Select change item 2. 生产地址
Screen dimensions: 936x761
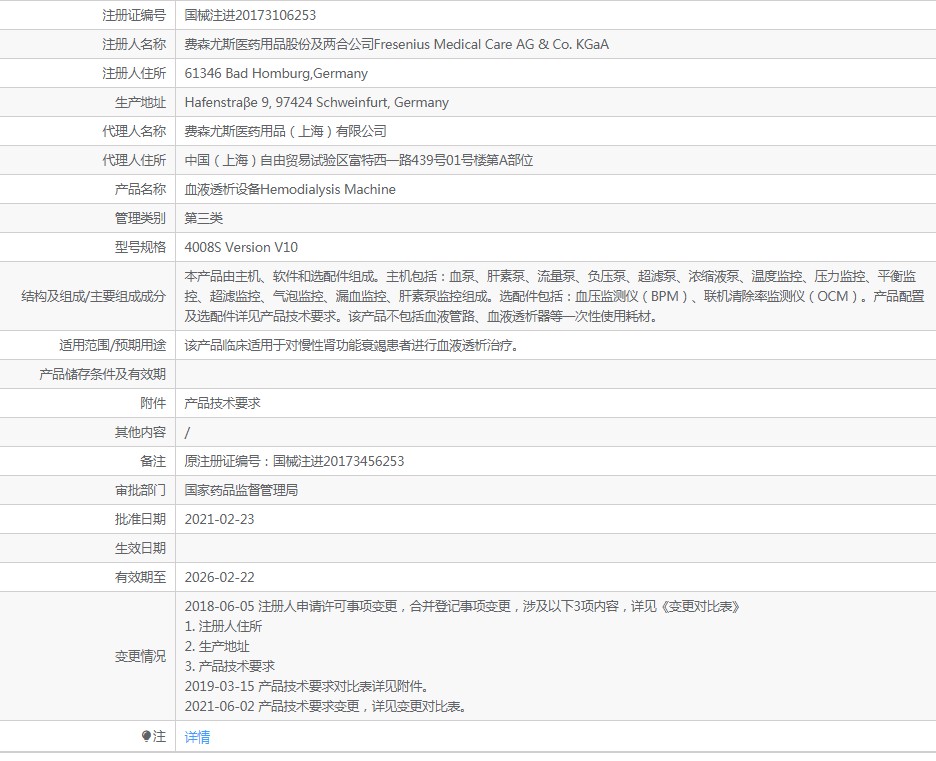point(217,646)
